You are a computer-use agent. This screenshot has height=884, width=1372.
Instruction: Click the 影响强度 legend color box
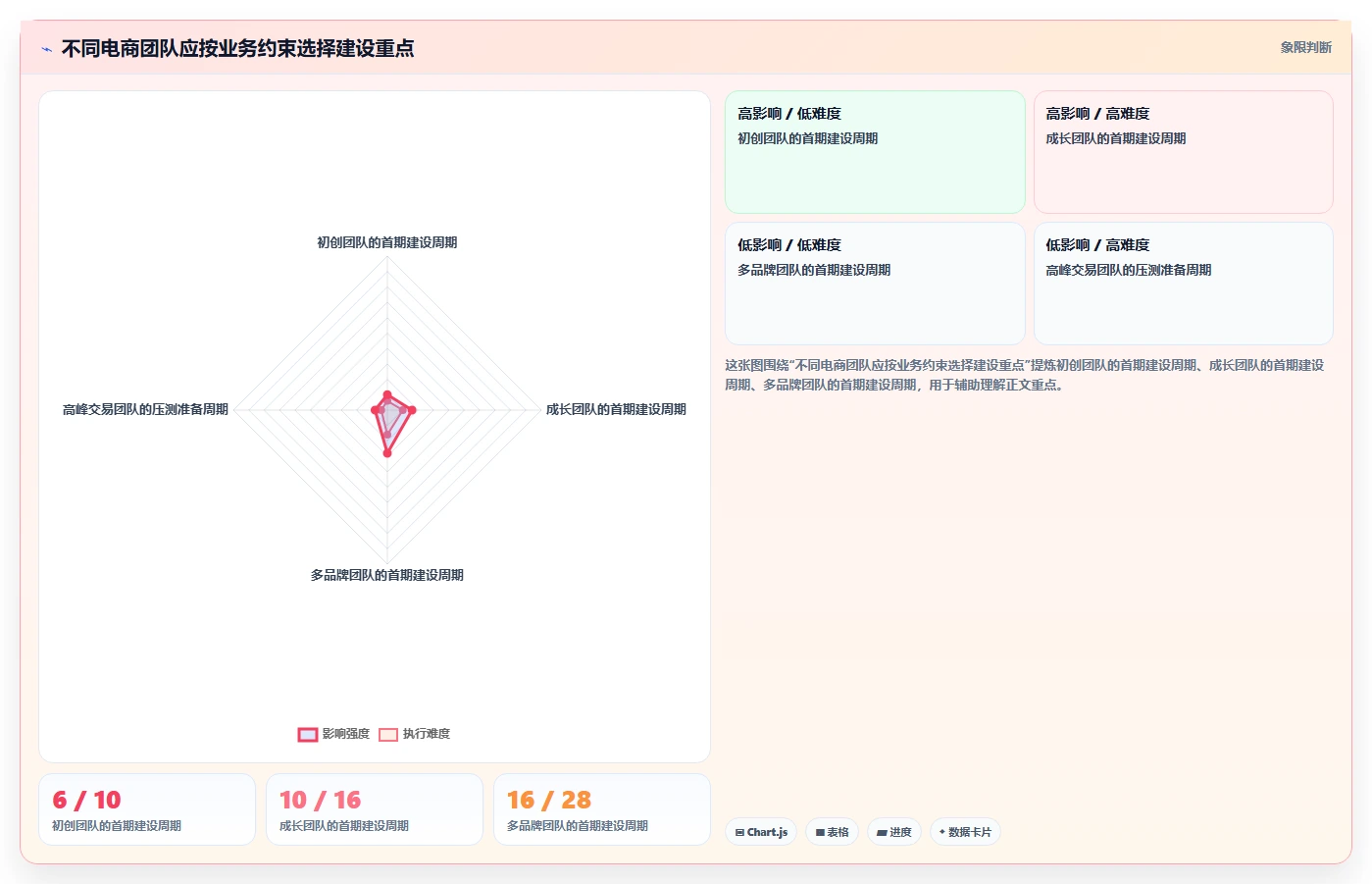308,734
